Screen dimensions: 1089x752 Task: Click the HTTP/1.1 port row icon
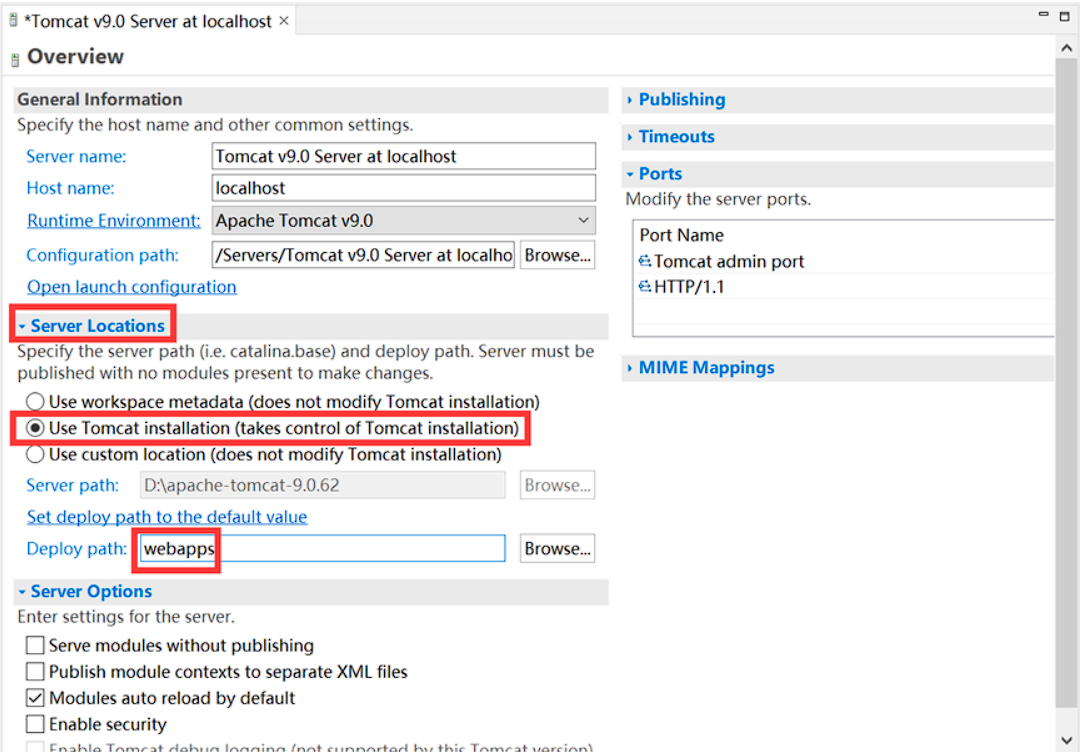645,286
